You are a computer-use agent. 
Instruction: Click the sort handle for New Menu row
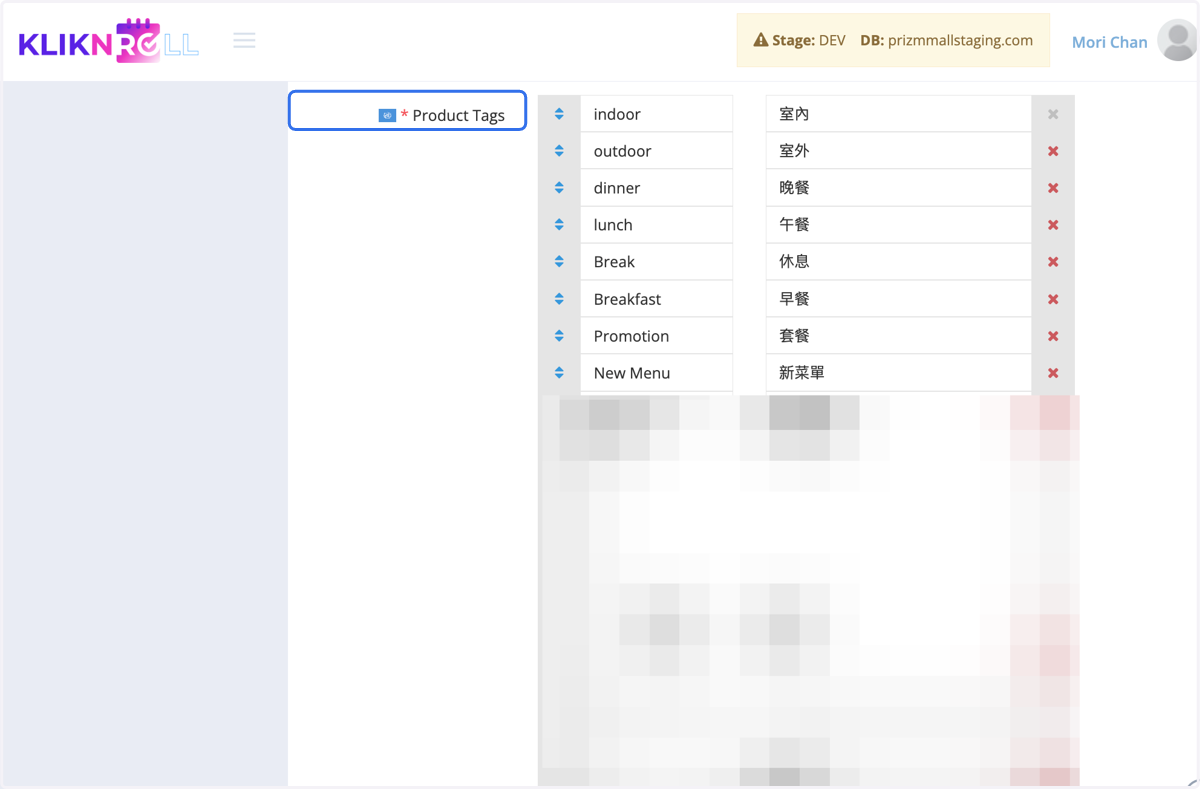tap(559, 373)
